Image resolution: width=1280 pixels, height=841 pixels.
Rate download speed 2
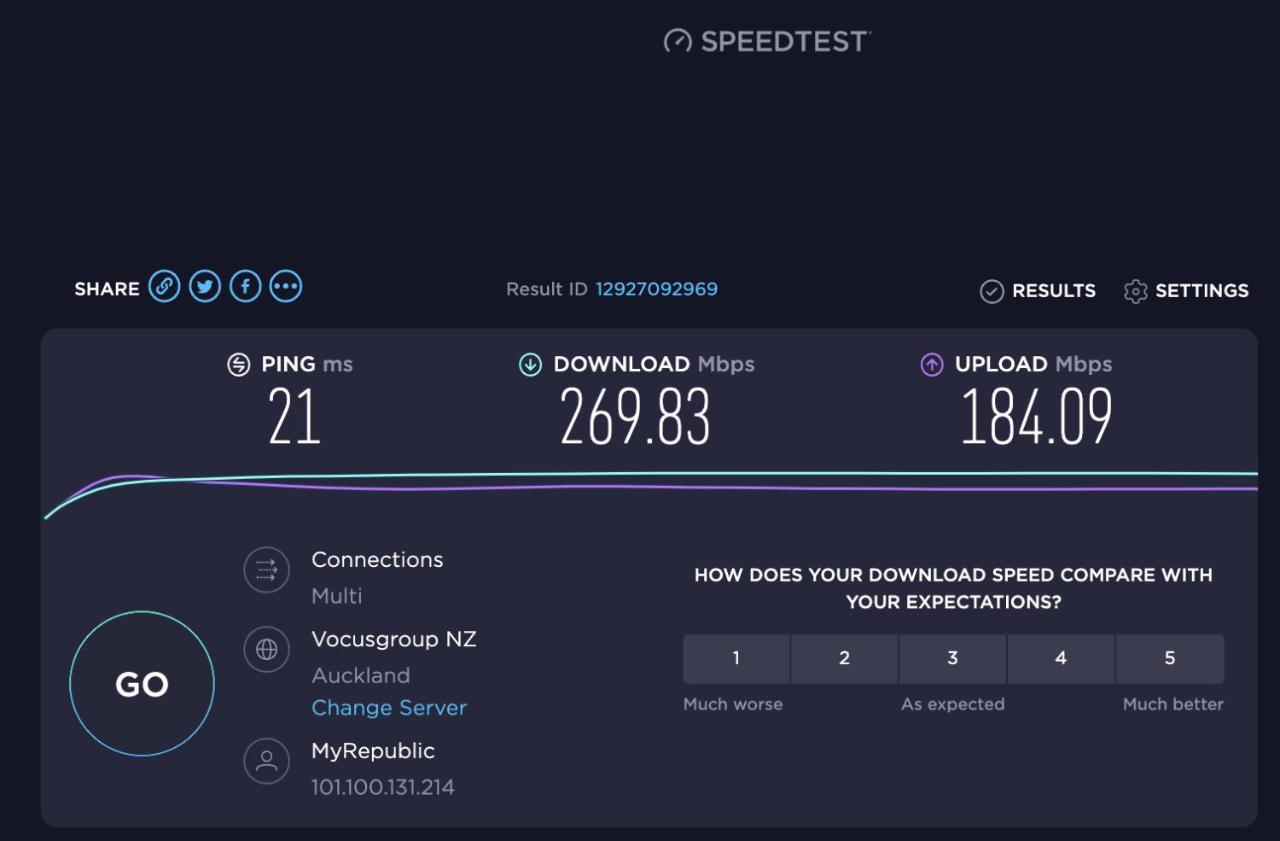pos(844,658)
